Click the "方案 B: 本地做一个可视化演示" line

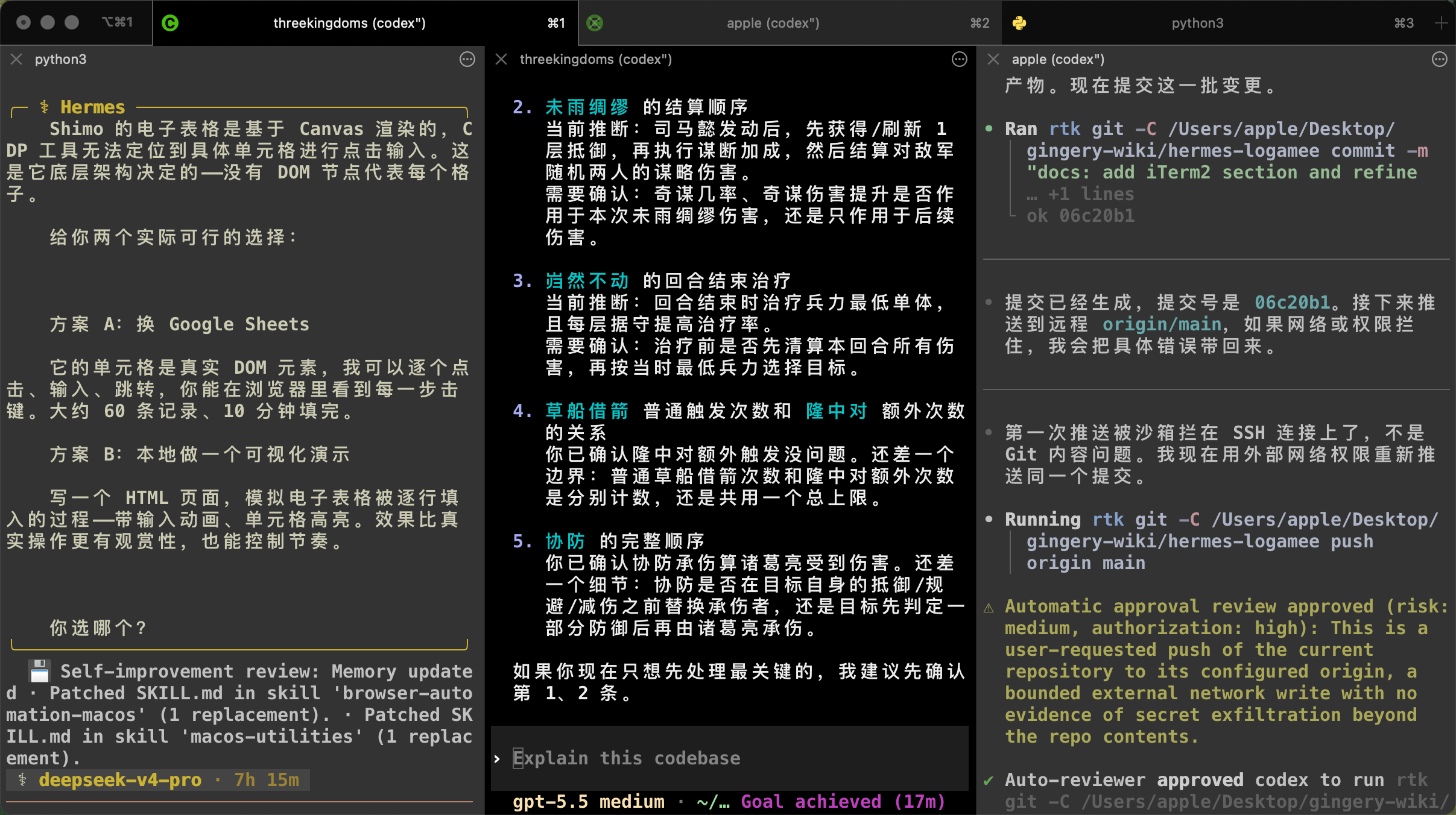(x=200, y=455)
